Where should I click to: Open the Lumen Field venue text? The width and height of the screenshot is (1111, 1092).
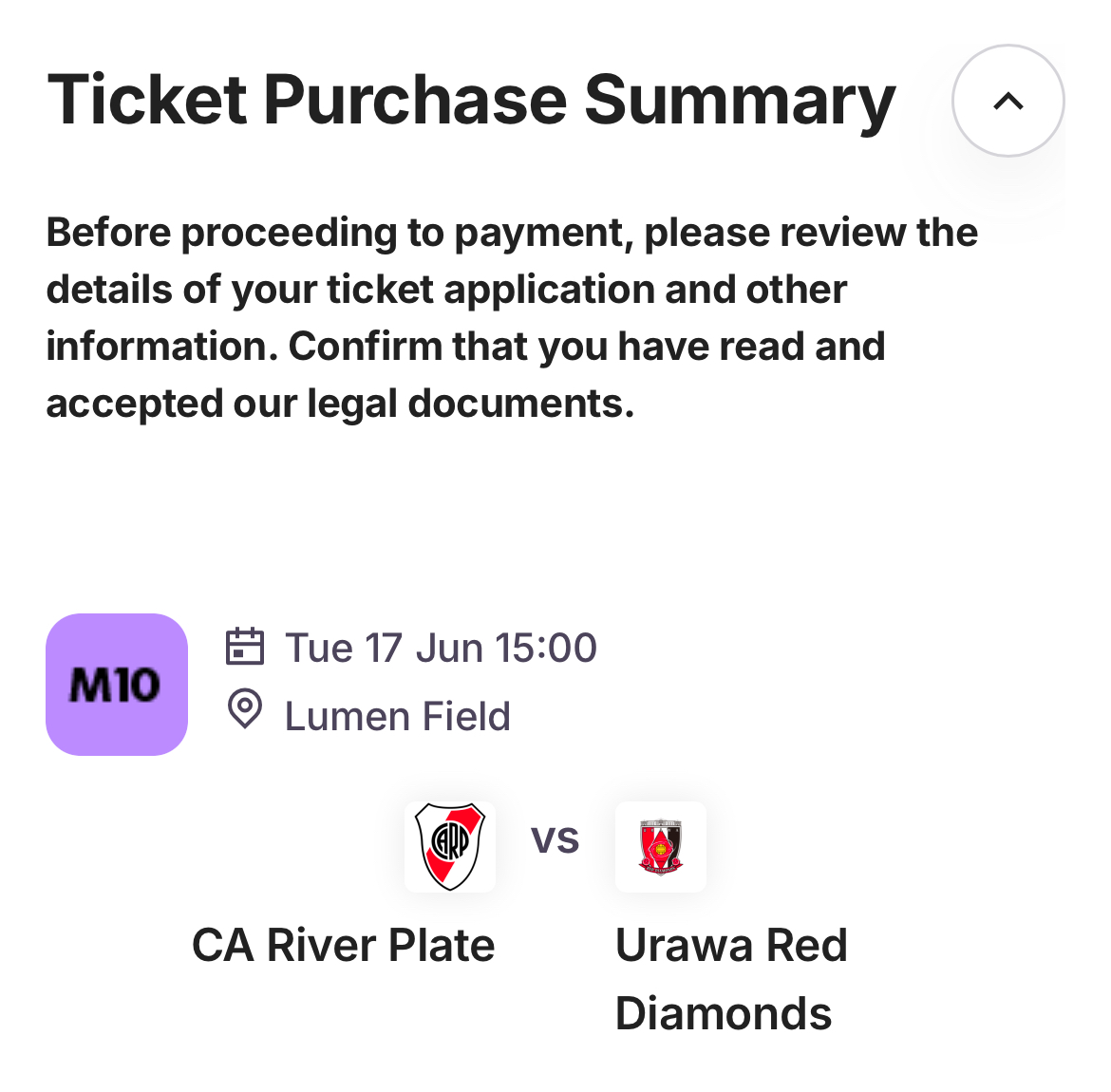pos(397,717)
